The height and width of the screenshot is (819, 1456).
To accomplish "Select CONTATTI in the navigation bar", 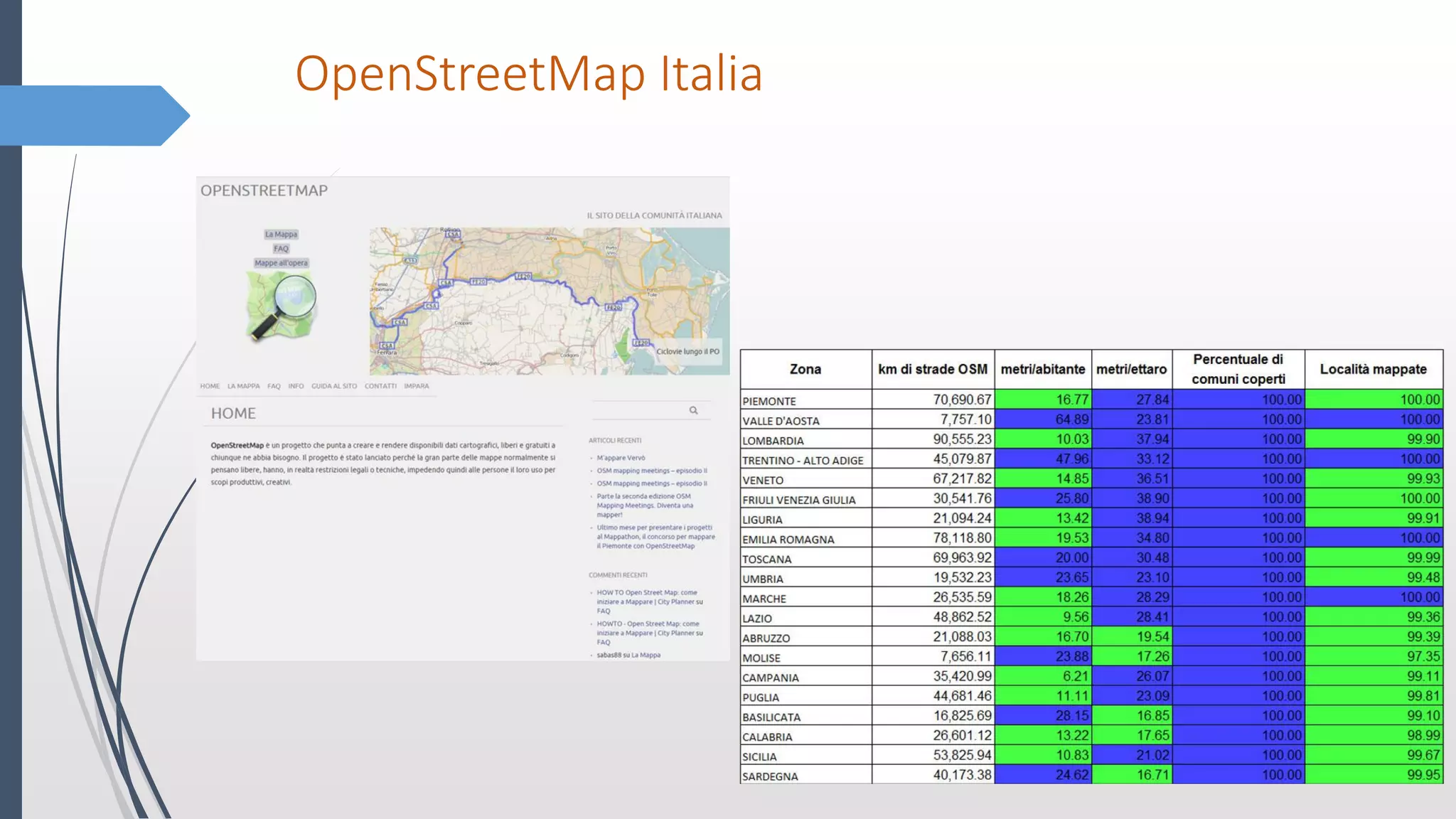I will point(380,386).
